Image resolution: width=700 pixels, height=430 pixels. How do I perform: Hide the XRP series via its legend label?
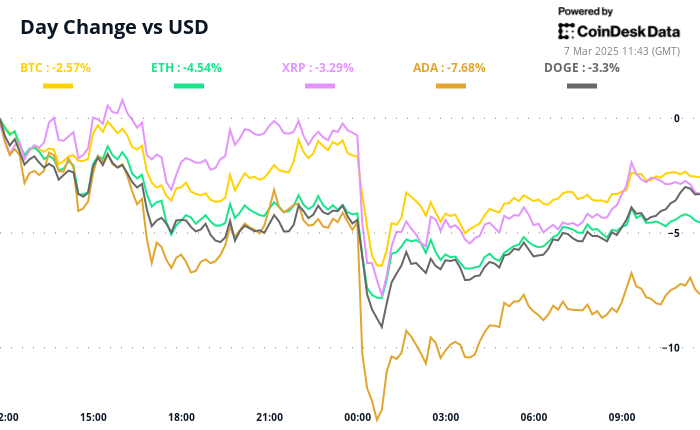(x=319, y=68)
